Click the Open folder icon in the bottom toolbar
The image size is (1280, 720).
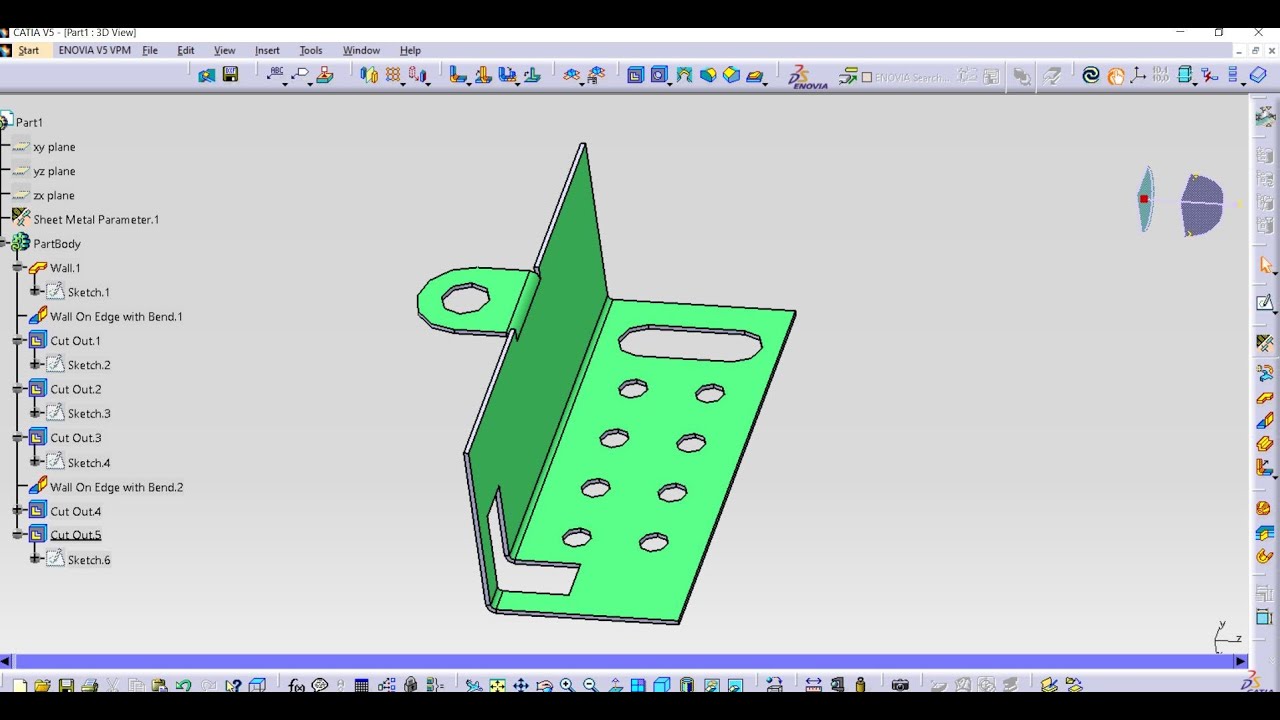(42, 686)
